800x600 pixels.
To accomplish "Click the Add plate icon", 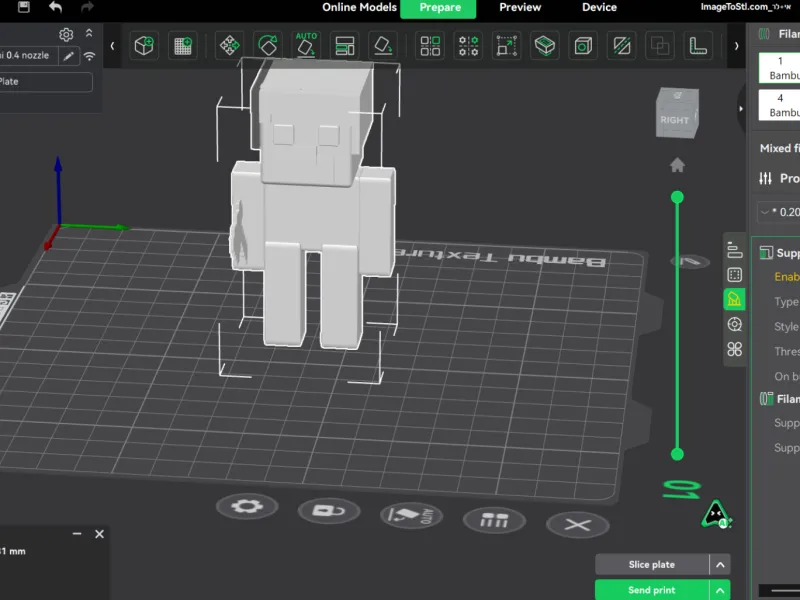I will 183,46.
